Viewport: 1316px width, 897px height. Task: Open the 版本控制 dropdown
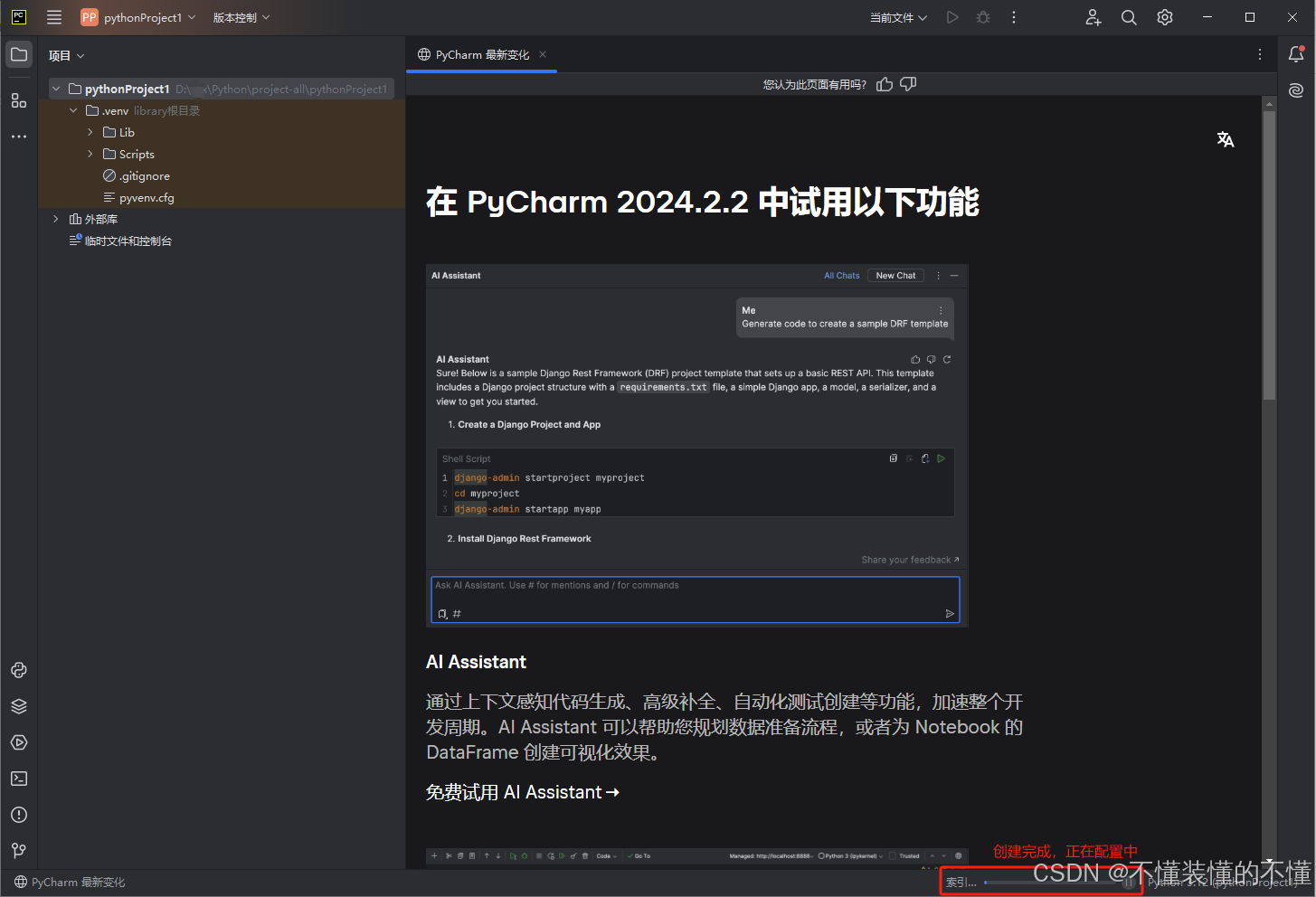[241, 17]
